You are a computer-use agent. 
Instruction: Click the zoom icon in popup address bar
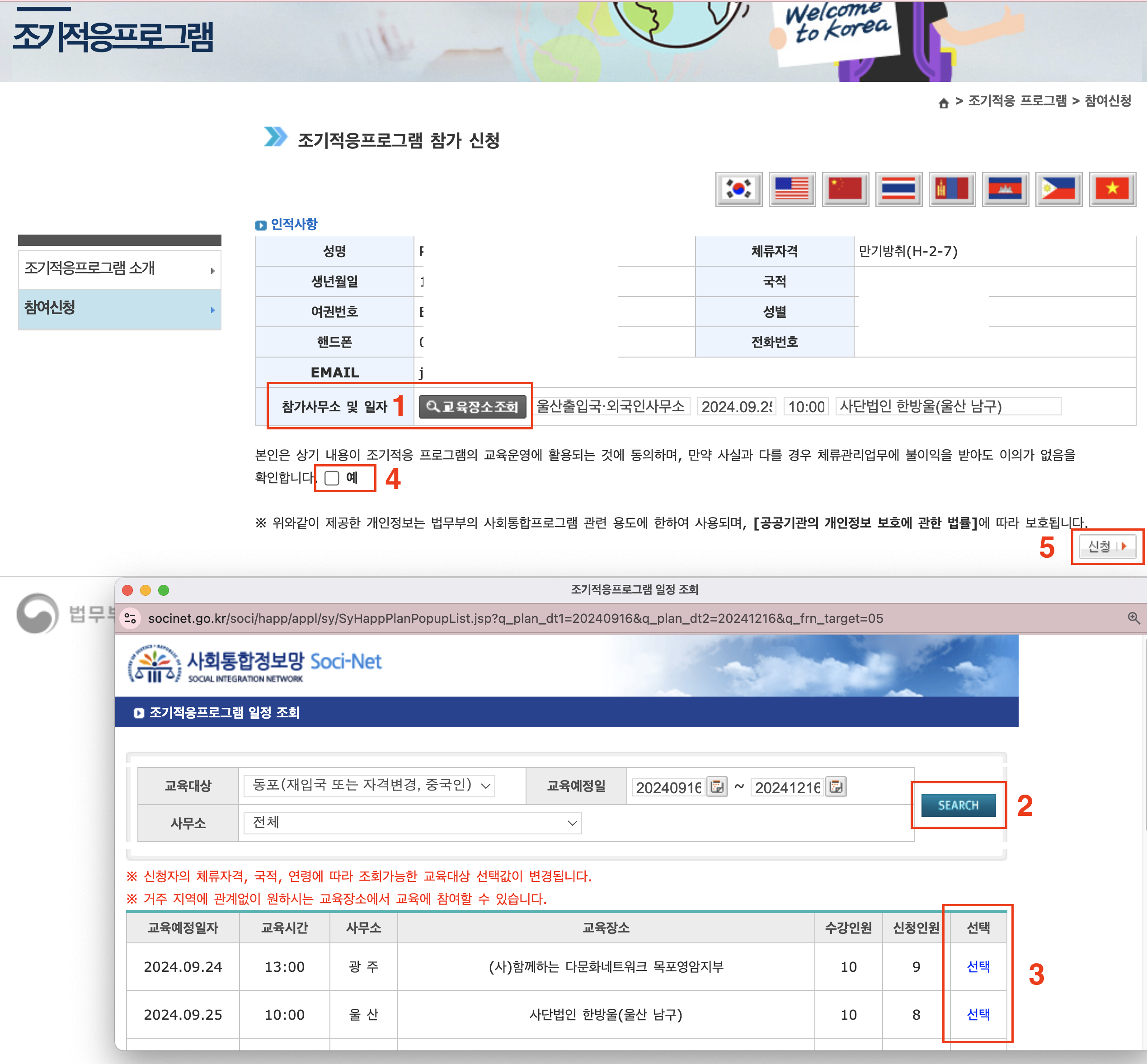pos(1133,618)
